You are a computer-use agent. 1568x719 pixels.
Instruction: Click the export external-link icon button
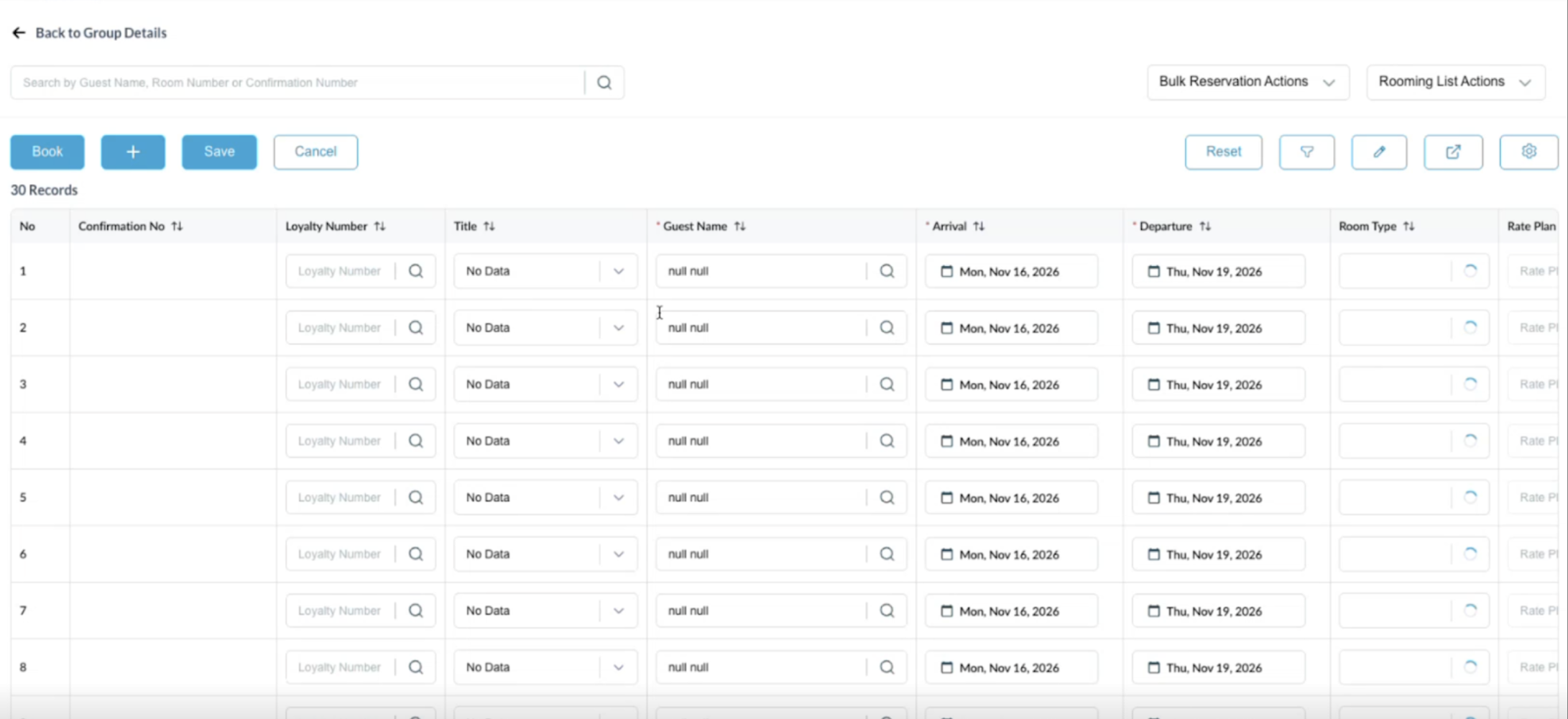click(x=1452, y=152)
